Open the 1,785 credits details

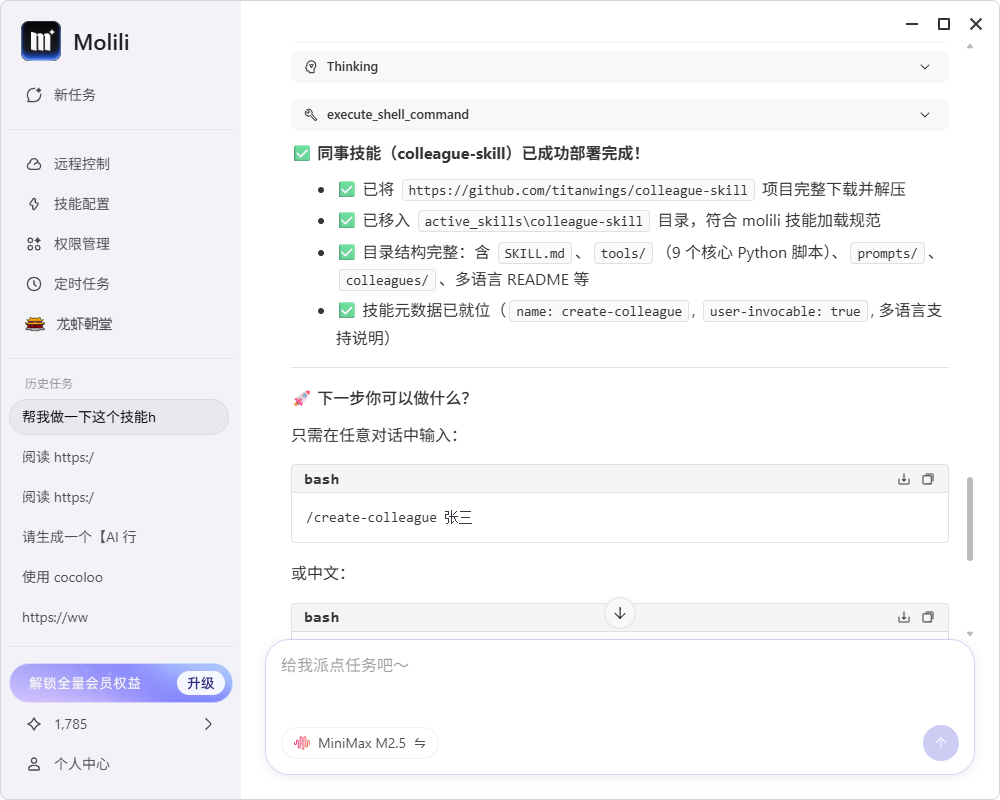point(120,724)
